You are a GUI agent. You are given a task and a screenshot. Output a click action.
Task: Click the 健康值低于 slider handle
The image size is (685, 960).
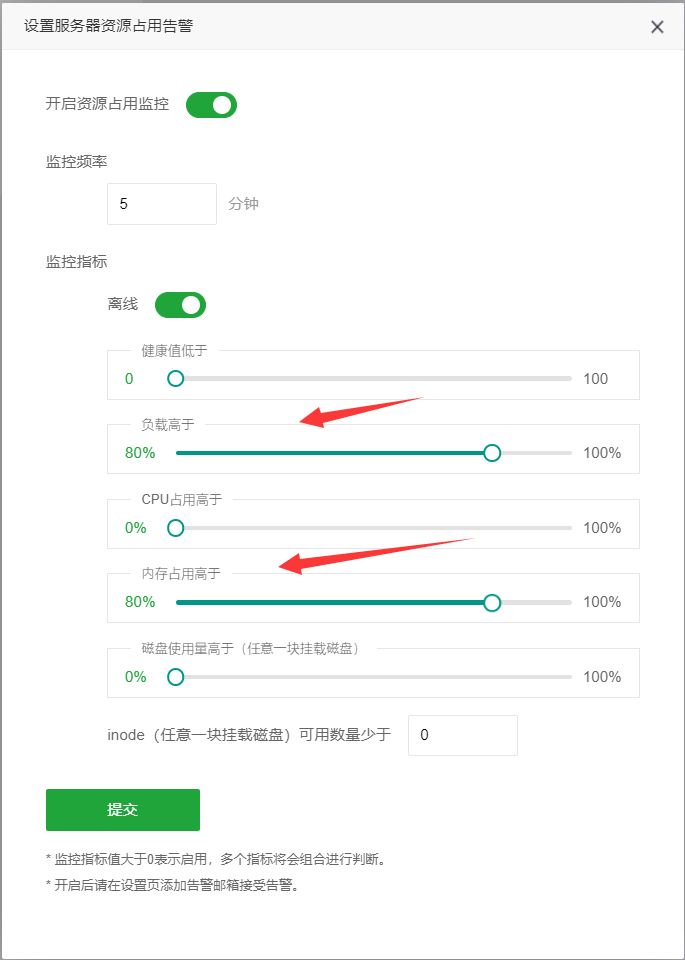(x=176, y=379)
